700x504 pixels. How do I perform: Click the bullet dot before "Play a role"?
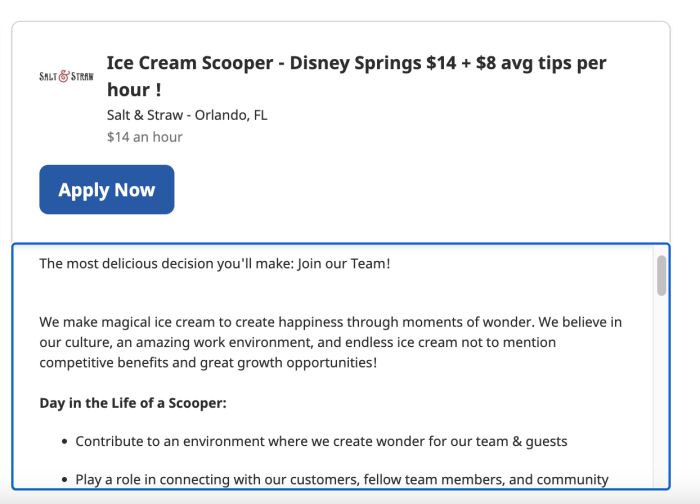click(64, 480)
